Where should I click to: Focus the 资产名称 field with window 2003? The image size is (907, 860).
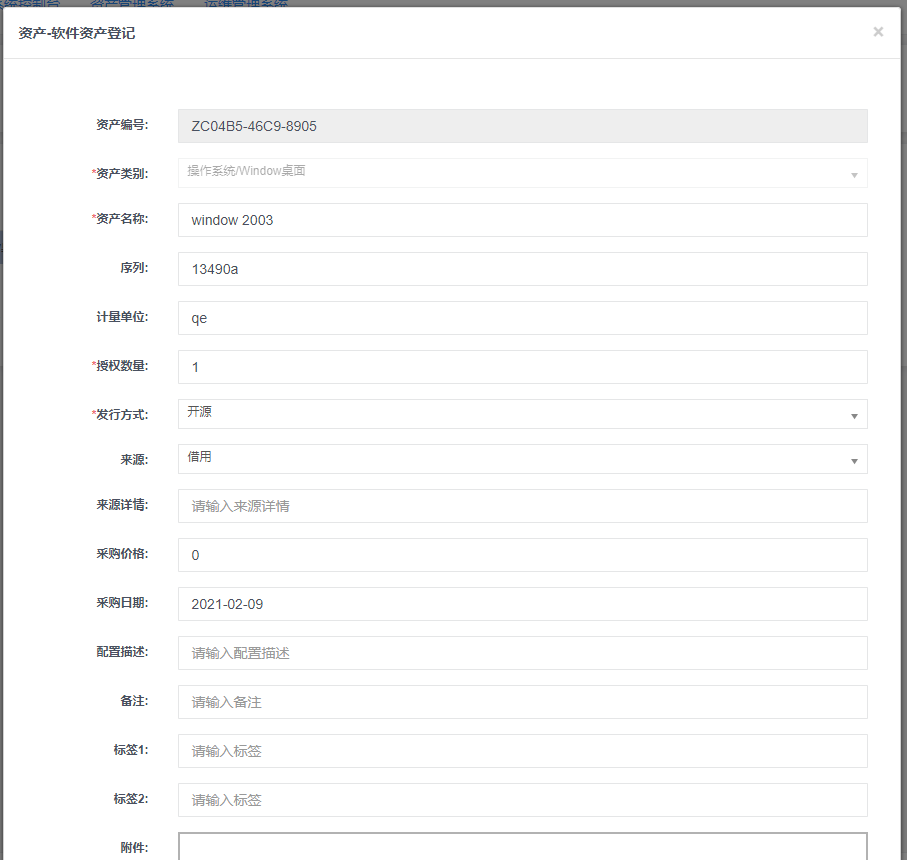tap(522, 220)
